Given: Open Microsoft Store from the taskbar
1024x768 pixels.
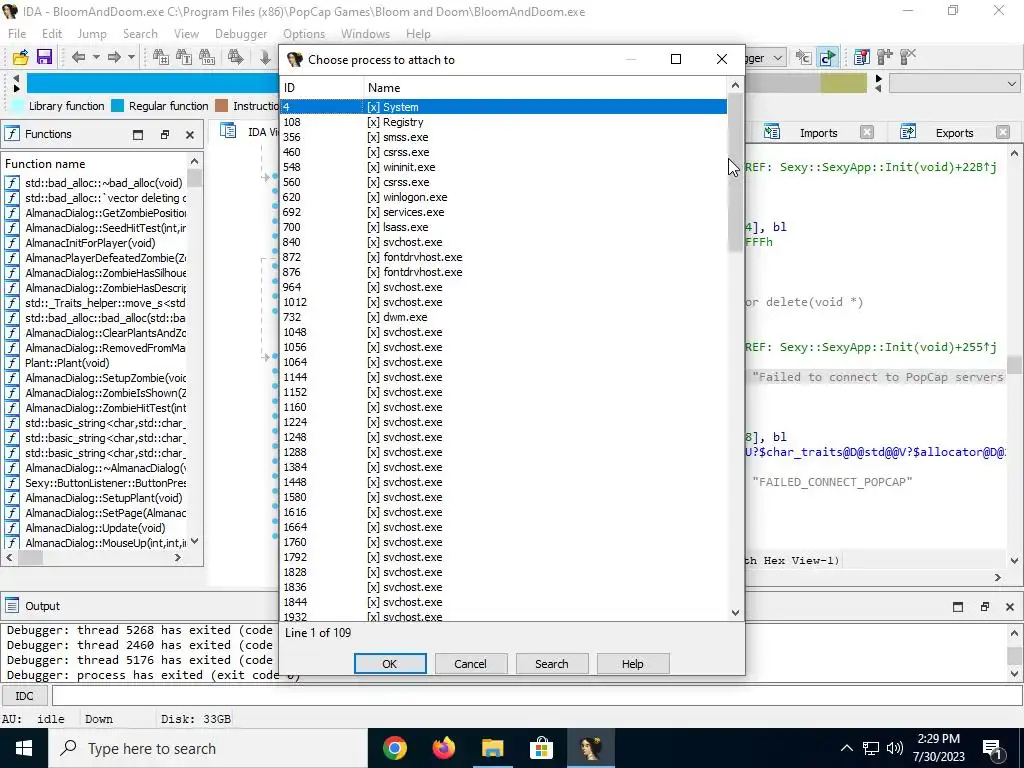Looking at the screenshot, I should [x=541, y=748].
